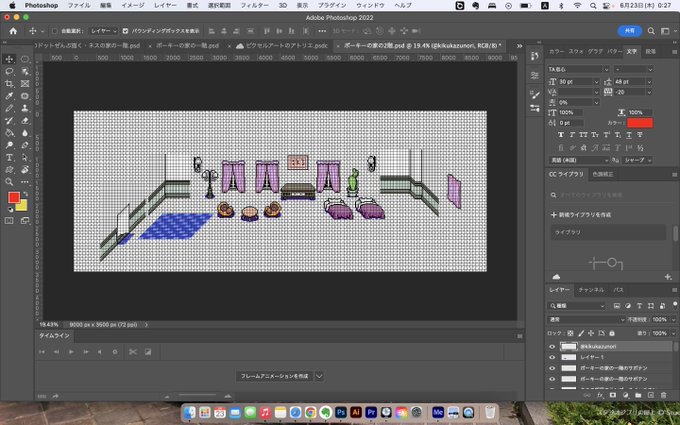
Task: Select the Eyedropper tool
Action: click(x=9, y=96)
